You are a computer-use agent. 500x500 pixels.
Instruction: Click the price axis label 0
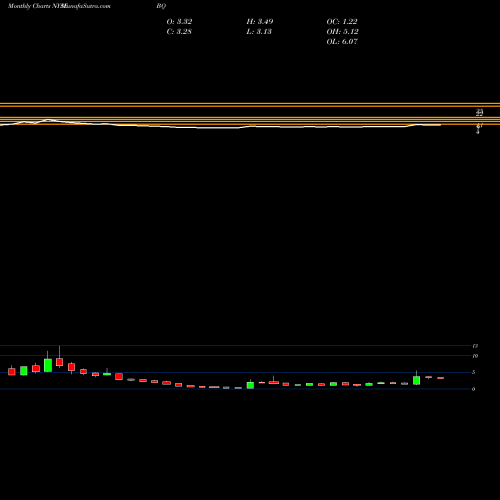click(x=473, y=389)
